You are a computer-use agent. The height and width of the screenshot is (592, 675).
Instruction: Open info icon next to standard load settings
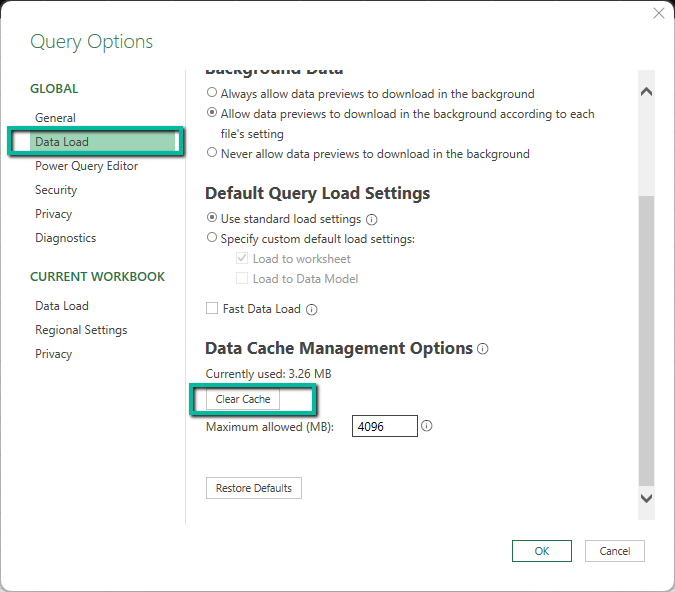(372, 220)
